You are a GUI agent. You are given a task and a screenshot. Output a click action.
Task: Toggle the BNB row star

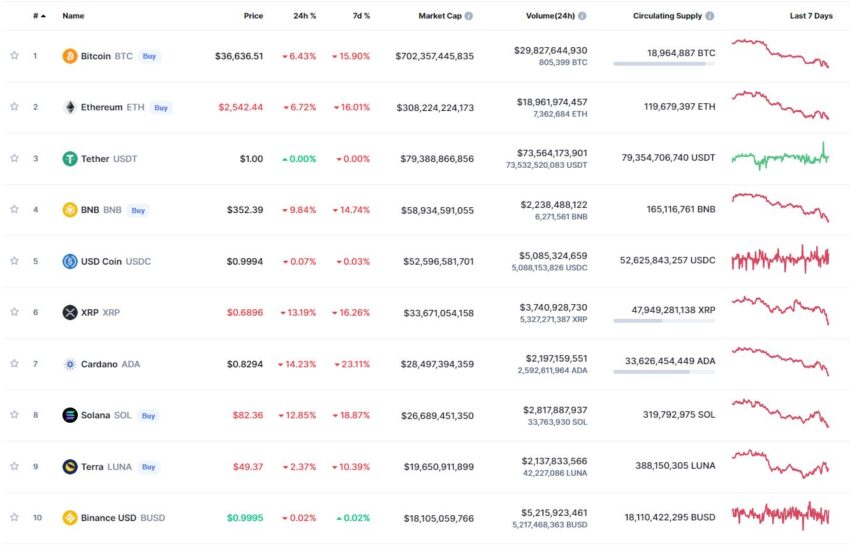[15, 209]
